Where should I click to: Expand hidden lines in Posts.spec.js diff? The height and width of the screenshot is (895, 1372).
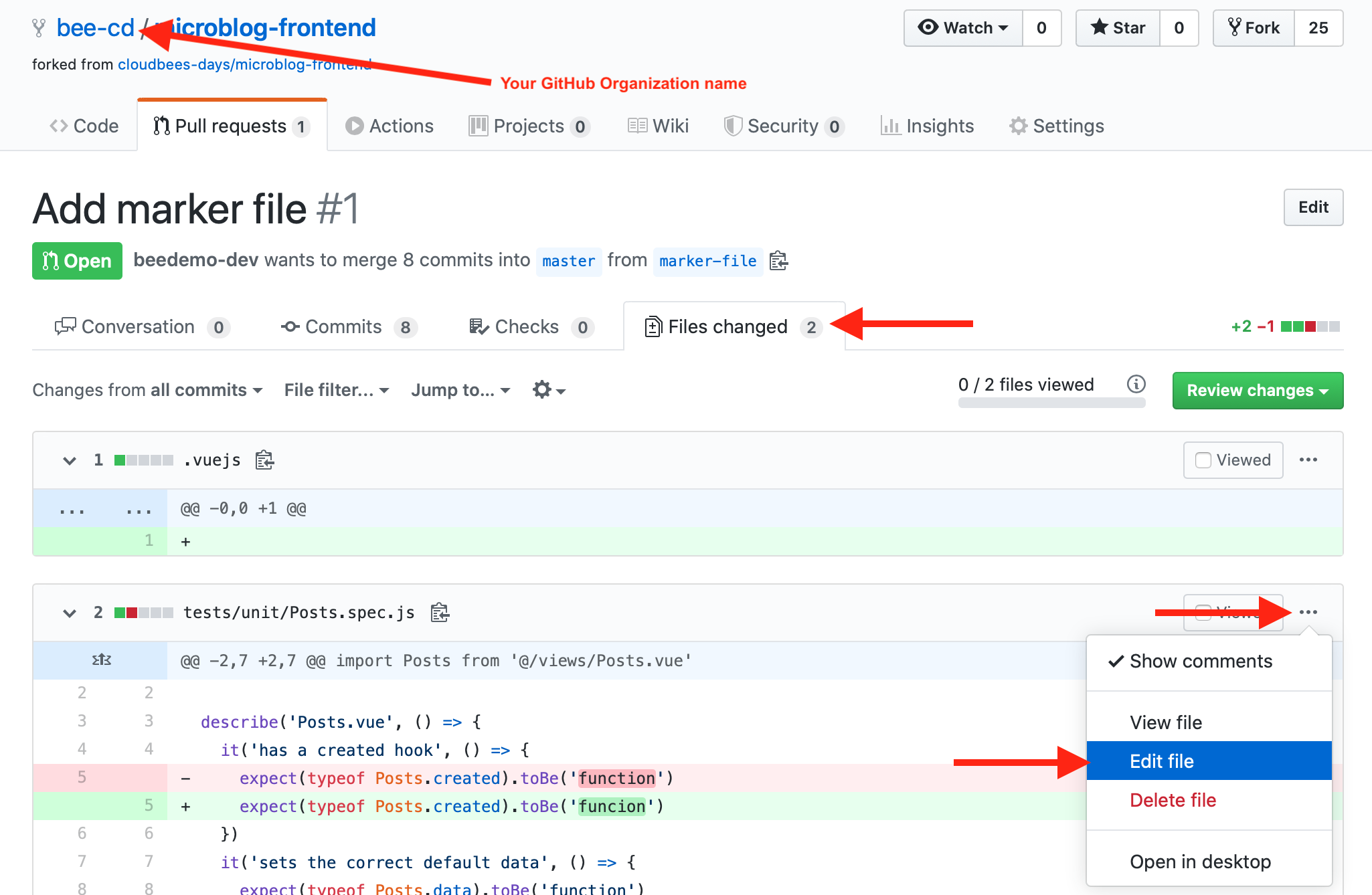101,660
